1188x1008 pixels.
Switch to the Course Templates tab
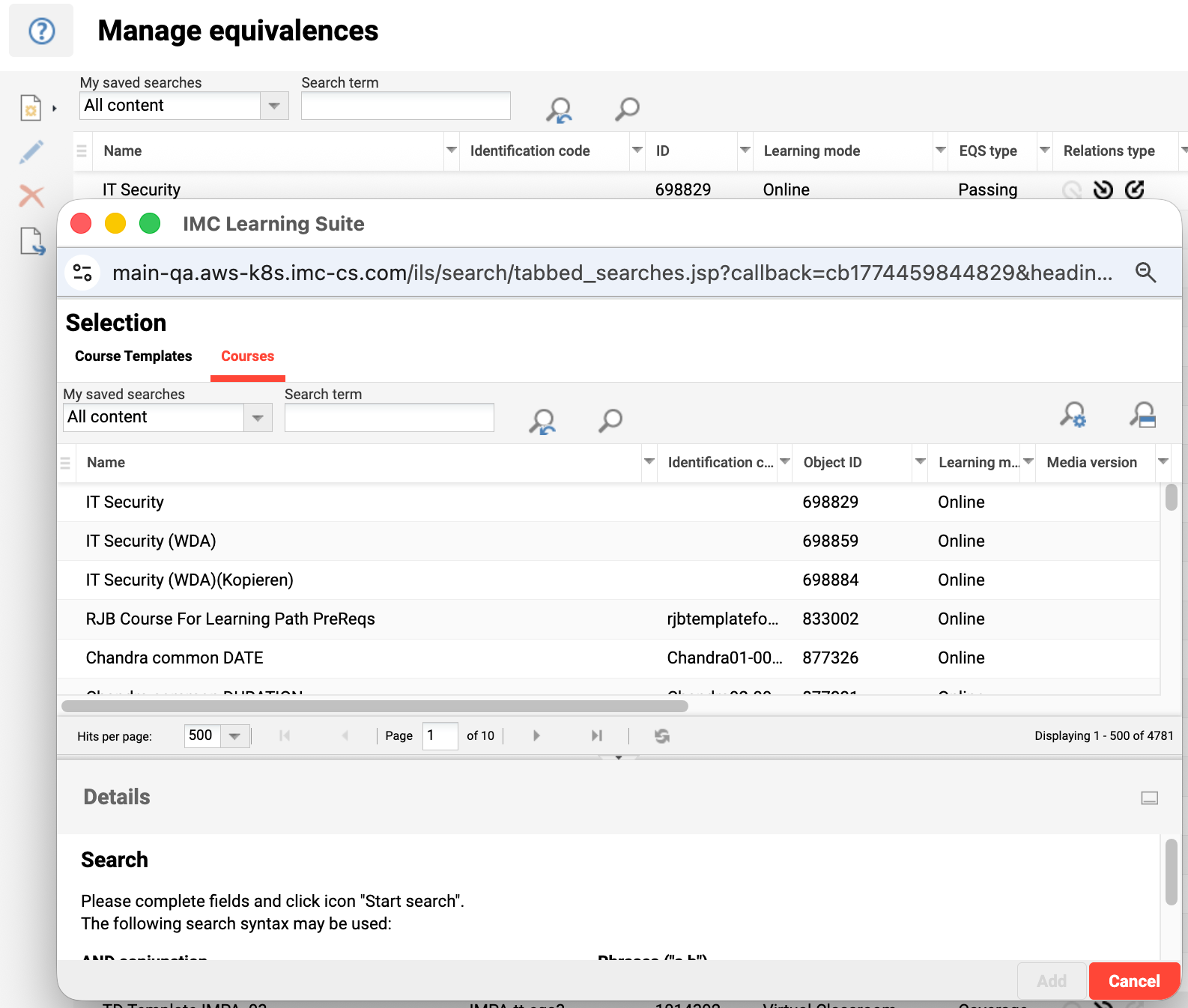tap(133, 356)
